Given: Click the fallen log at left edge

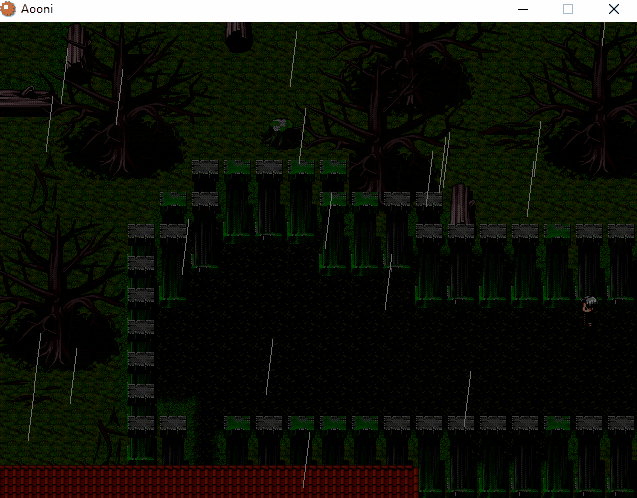Looking at the screenshot, I should pyautogui.click(x=26, y=102).
